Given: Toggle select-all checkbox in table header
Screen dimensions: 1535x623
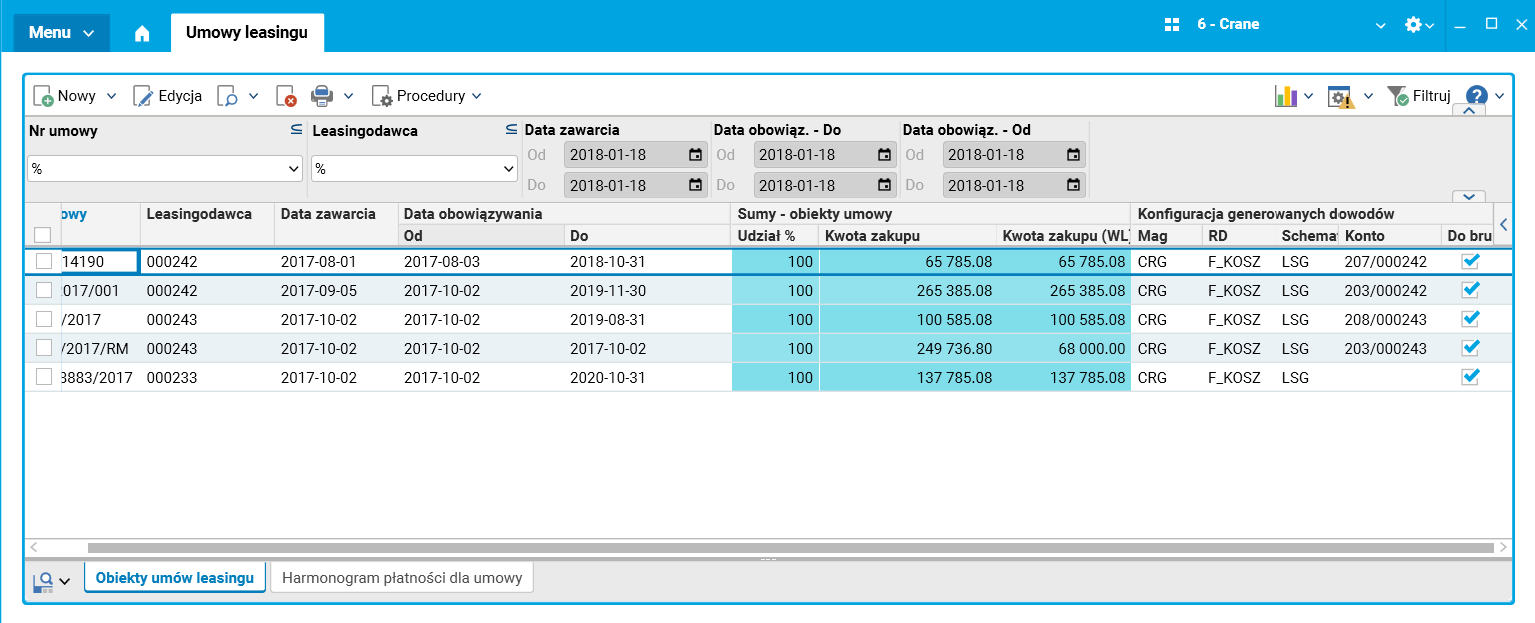Looking at the screenshot, I should click(x=43, y=235).
